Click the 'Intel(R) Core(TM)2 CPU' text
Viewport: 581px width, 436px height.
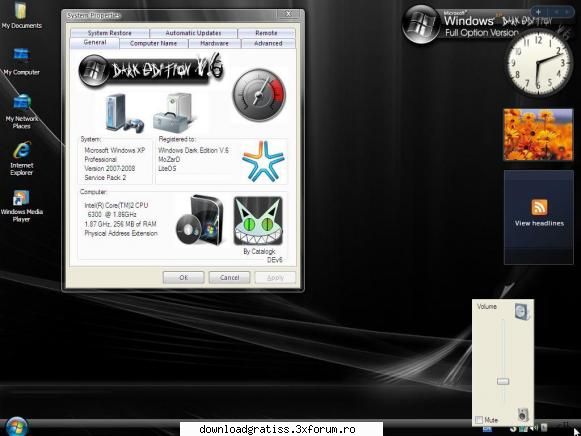coord(116,205)
